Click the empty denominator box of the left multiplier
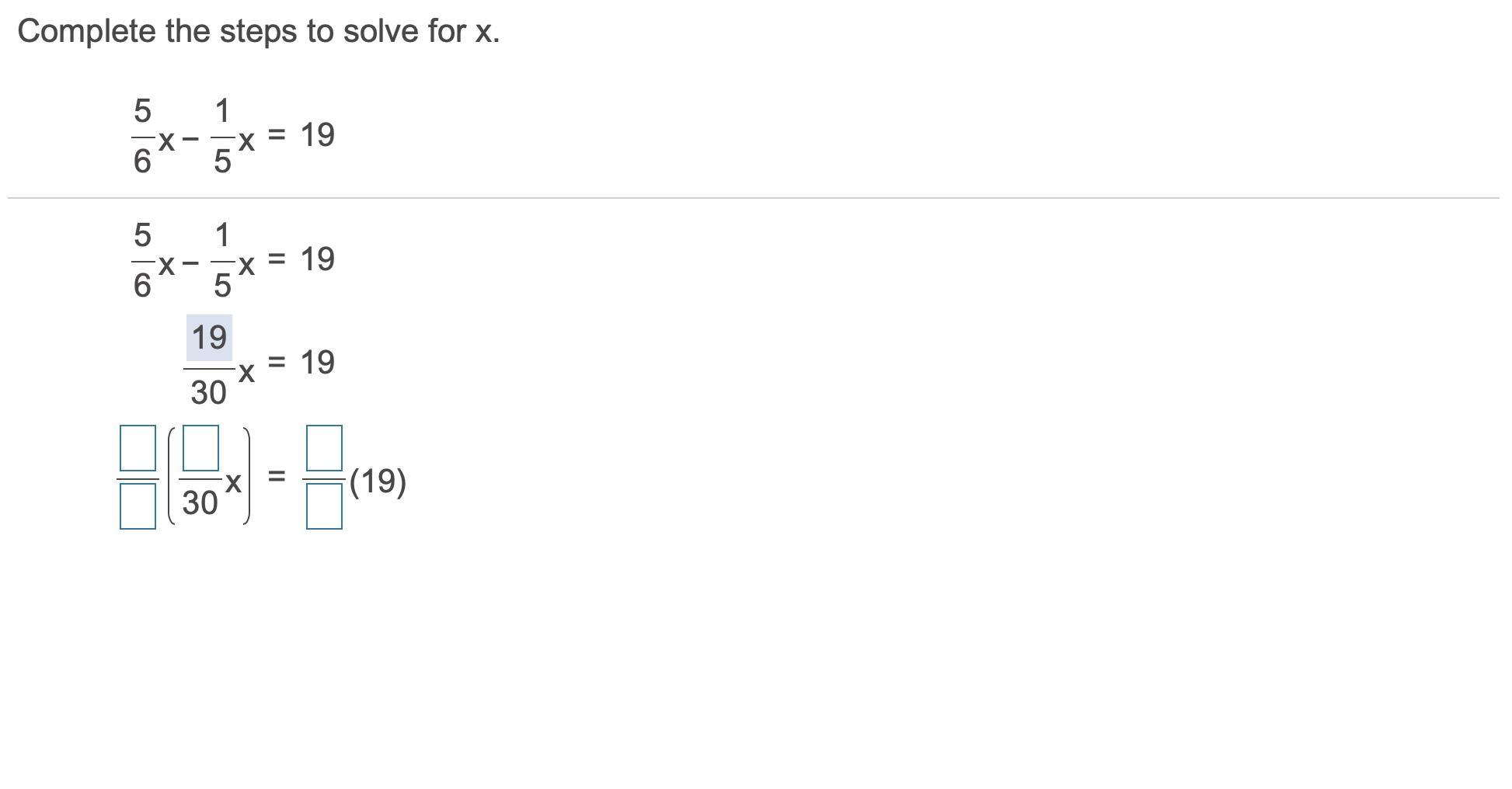Screen dimensions: 1512x789 [138, 506]
